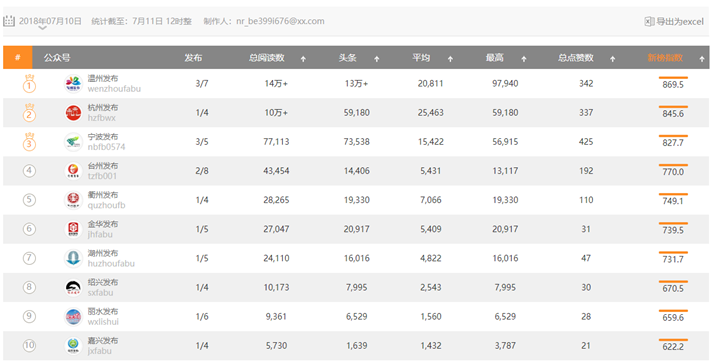Sort by 最高 column arrow

click(523, 59)
